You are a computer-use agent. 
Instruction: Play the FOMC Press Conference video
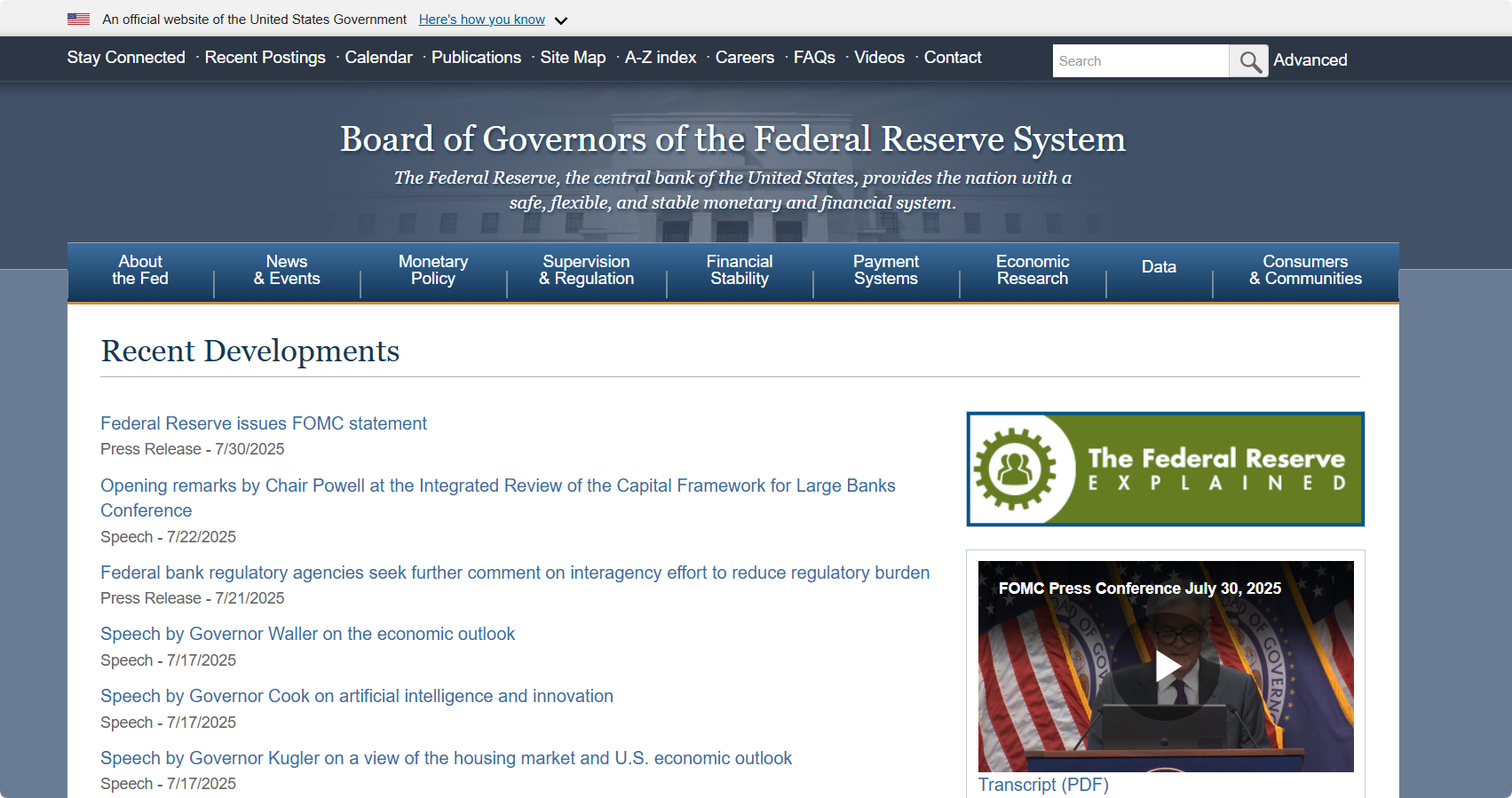coord(1166,667)
